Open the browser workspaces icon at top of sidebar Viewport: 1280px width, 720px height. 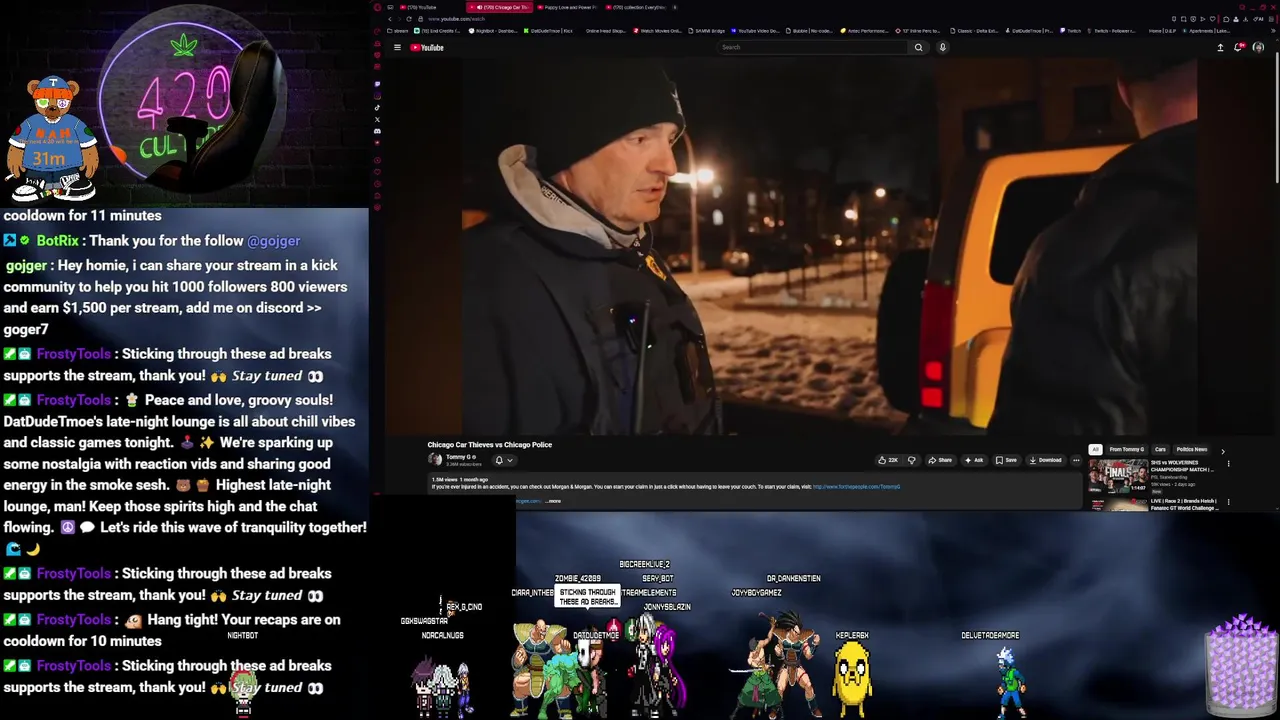pyautogui.click(x=377, y=31)
